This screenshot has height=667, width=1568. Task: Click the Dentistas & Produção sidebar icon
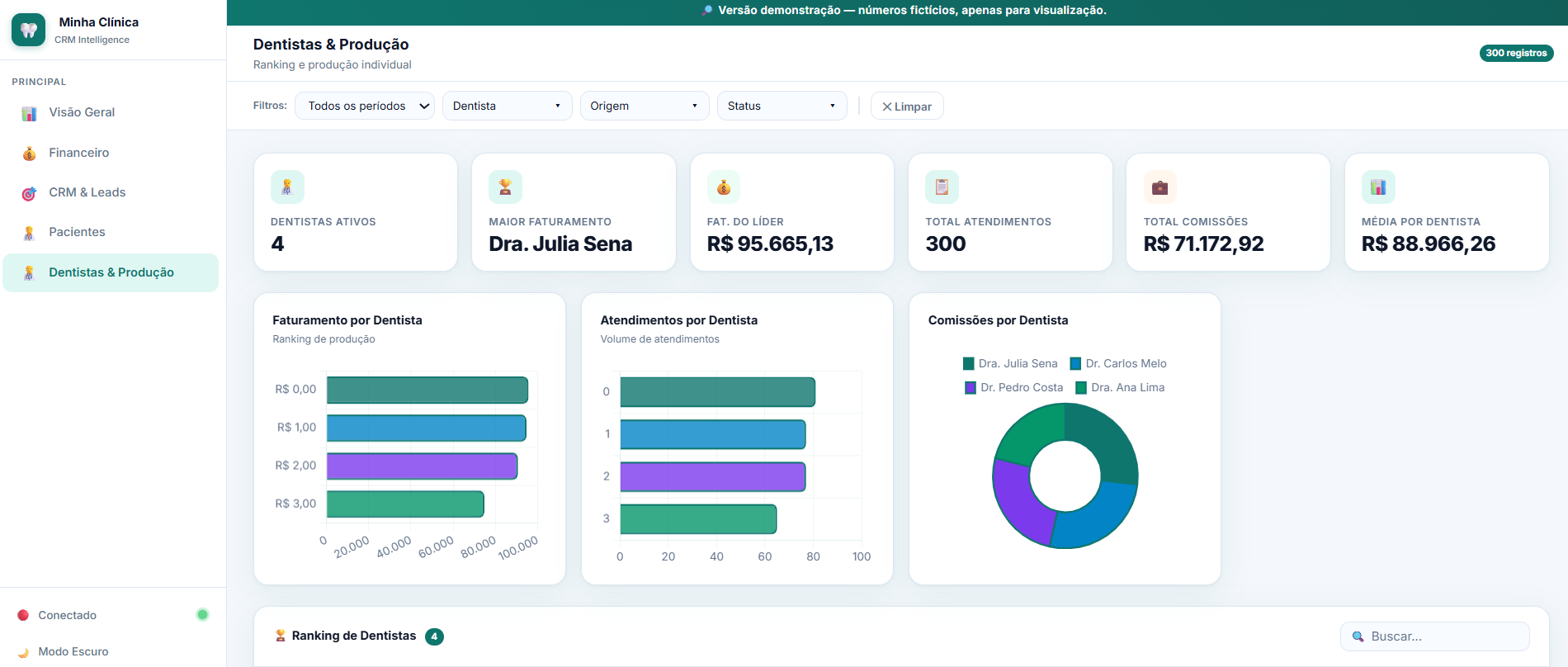tap(29, 273)
